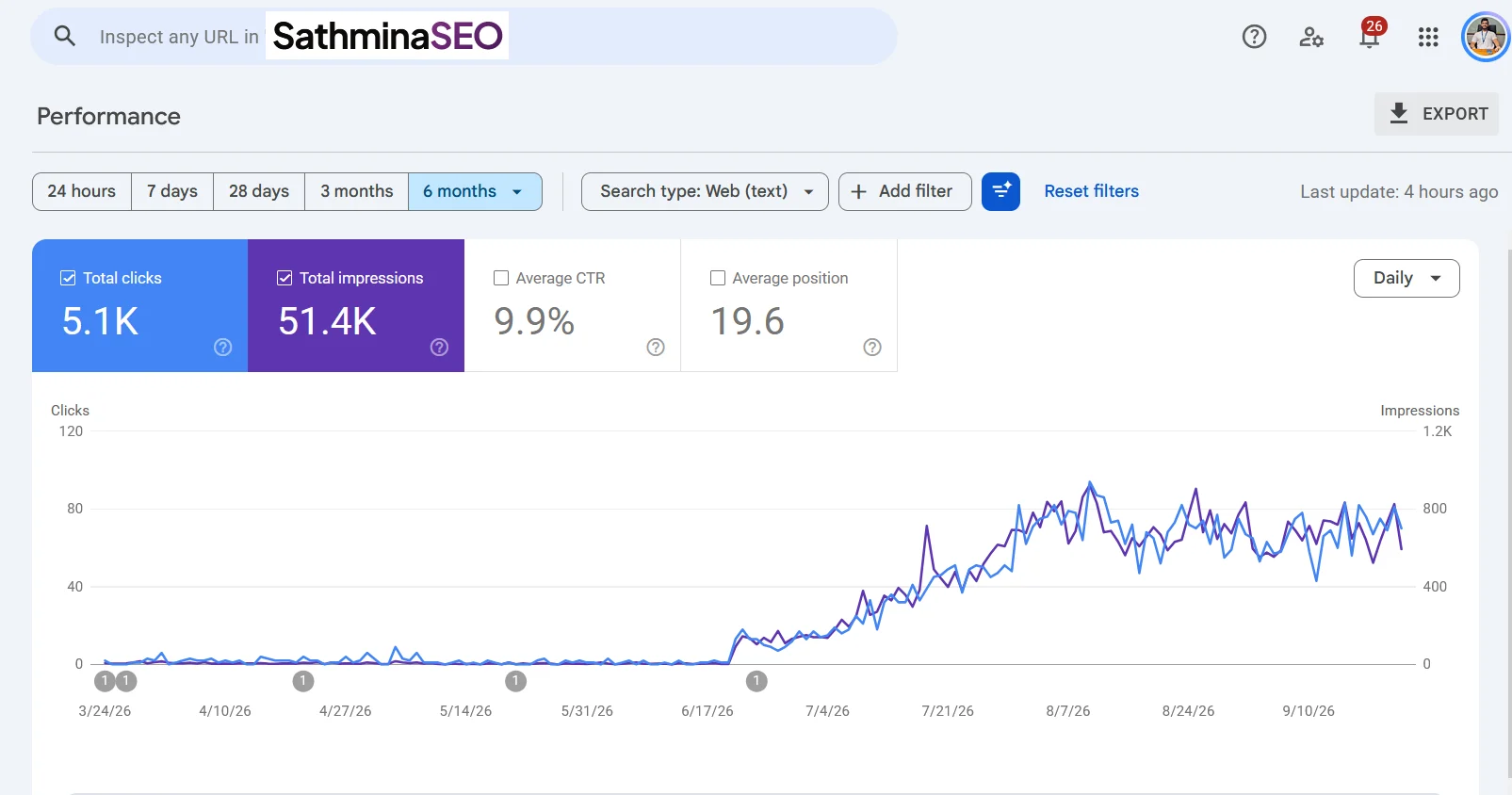1512x795 pixels.
Task: Click the search magnifier icon
Action: pyautogui.click(x=65, y=37)
